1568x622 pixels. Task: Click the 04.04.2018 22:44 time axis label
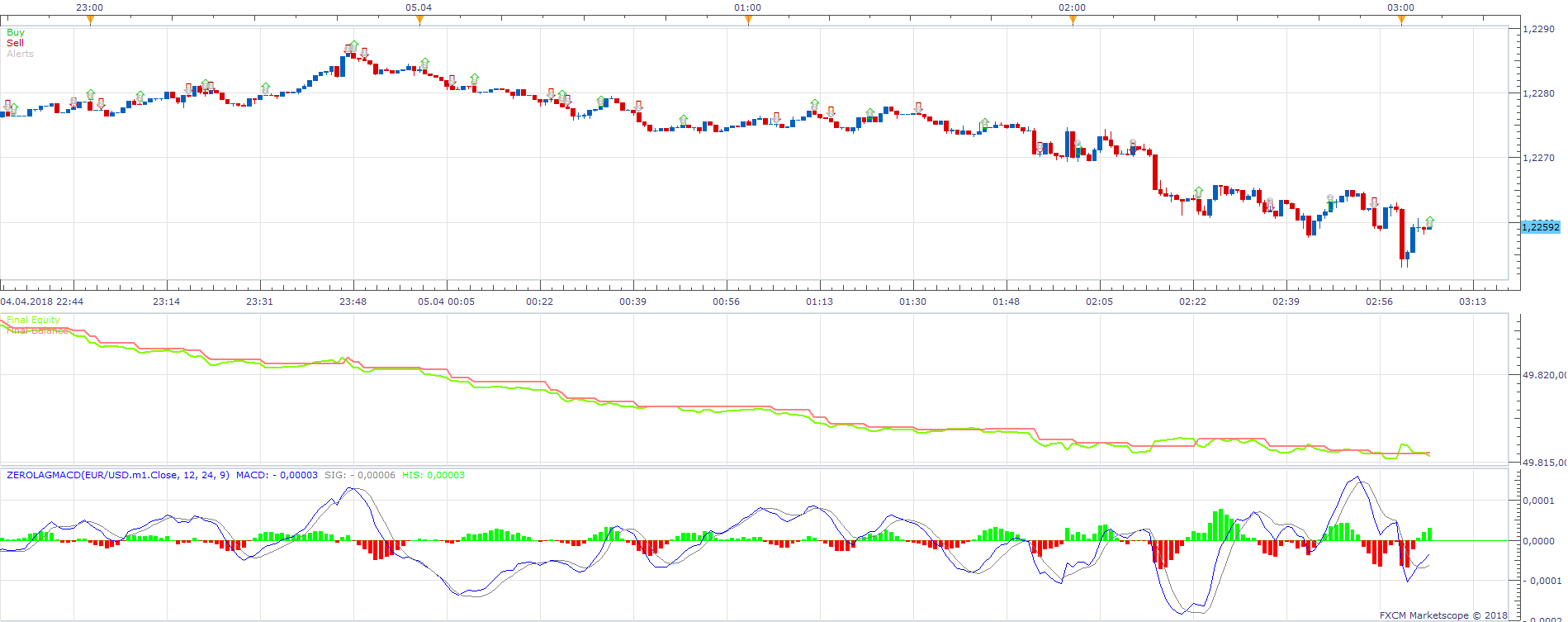[x=41, y=302]
